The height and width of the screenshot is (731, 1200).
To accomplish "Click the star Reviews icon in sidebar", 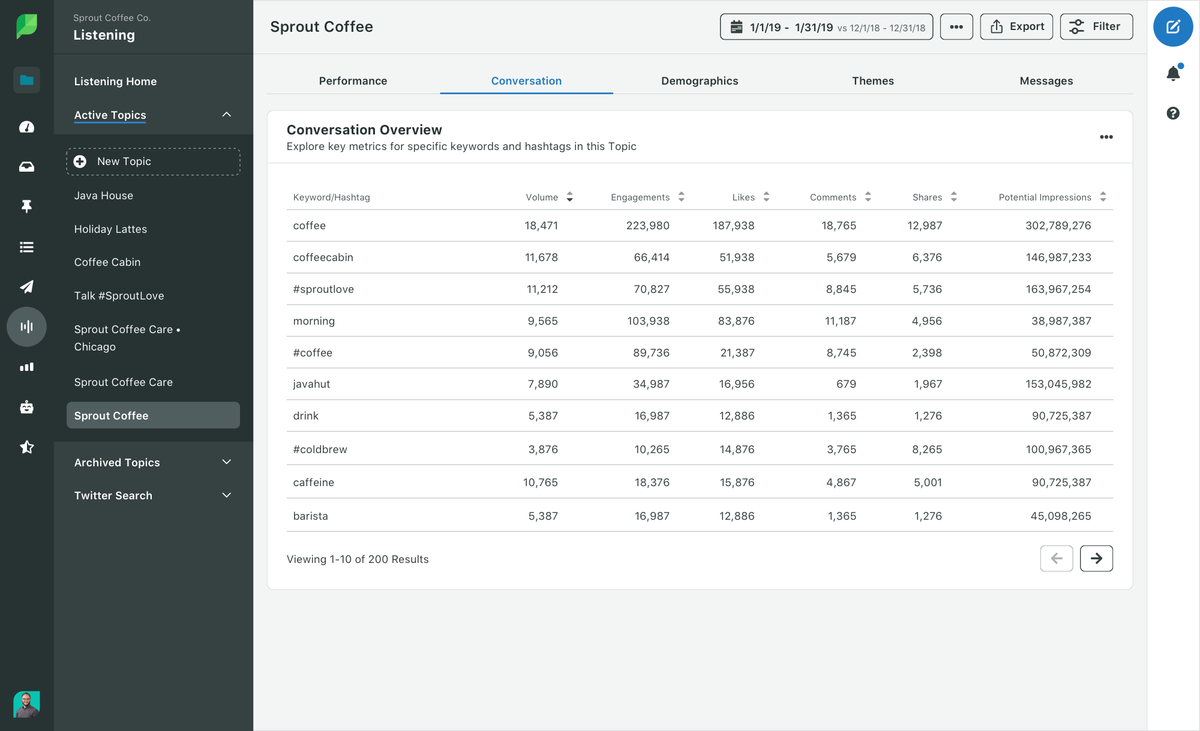I will (x=27, y=447).
